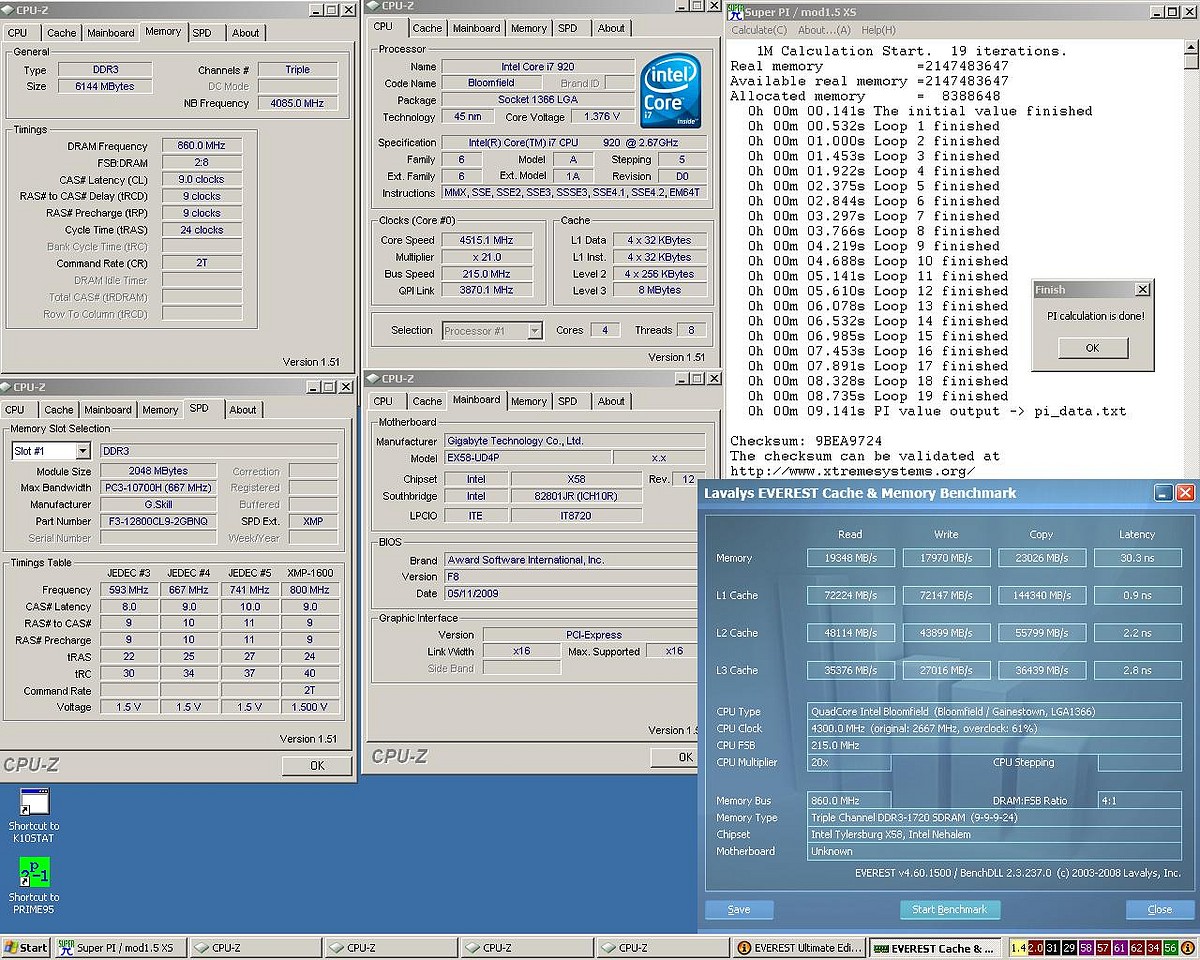This screenshot has width=1200, height=960.
Task: Click the QPI Link 3870.1 MHz field
Action: (489, 290)
